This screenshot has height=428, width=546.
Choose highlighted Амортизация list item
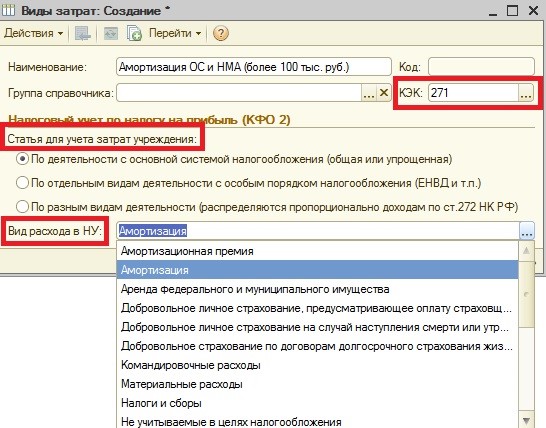(x=317, y=270)
